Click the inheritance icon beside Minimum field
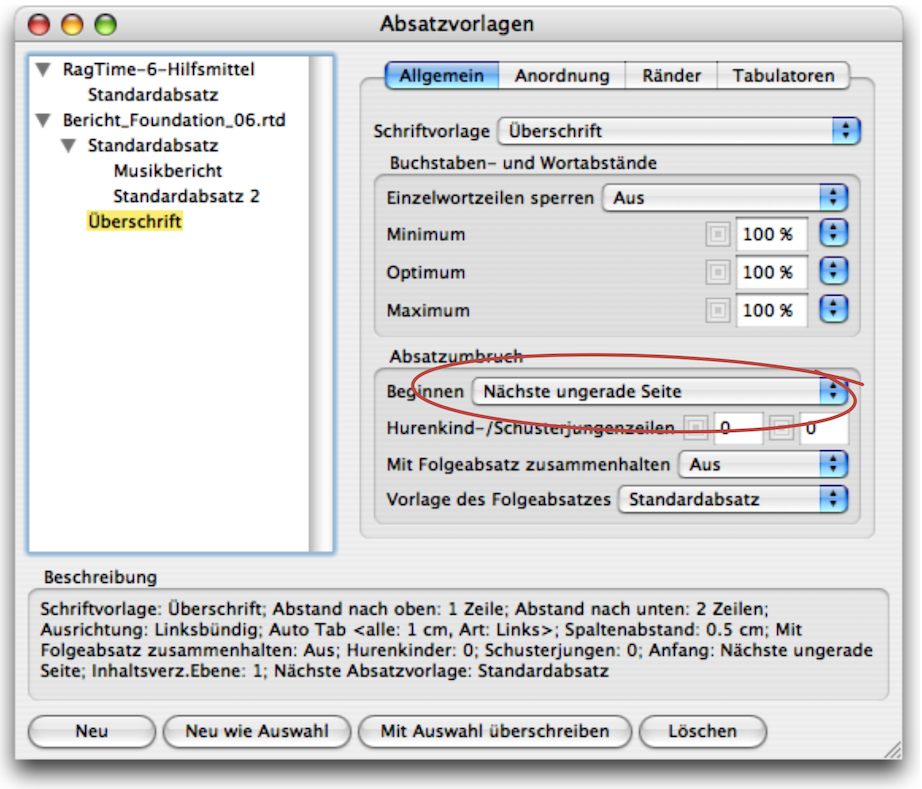 pos(717,235)
